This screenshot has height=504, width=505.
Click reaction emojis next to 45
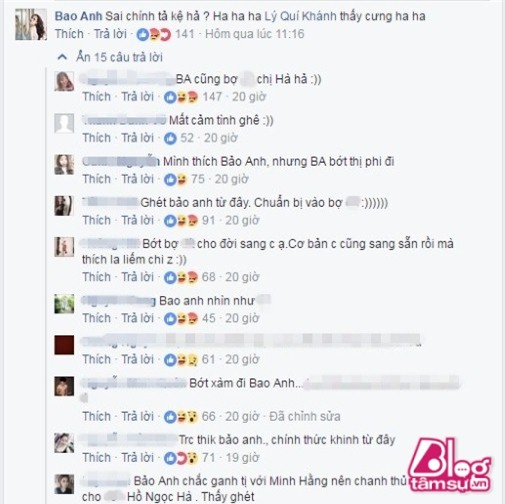pyautogui.click(x=181, y=319)
